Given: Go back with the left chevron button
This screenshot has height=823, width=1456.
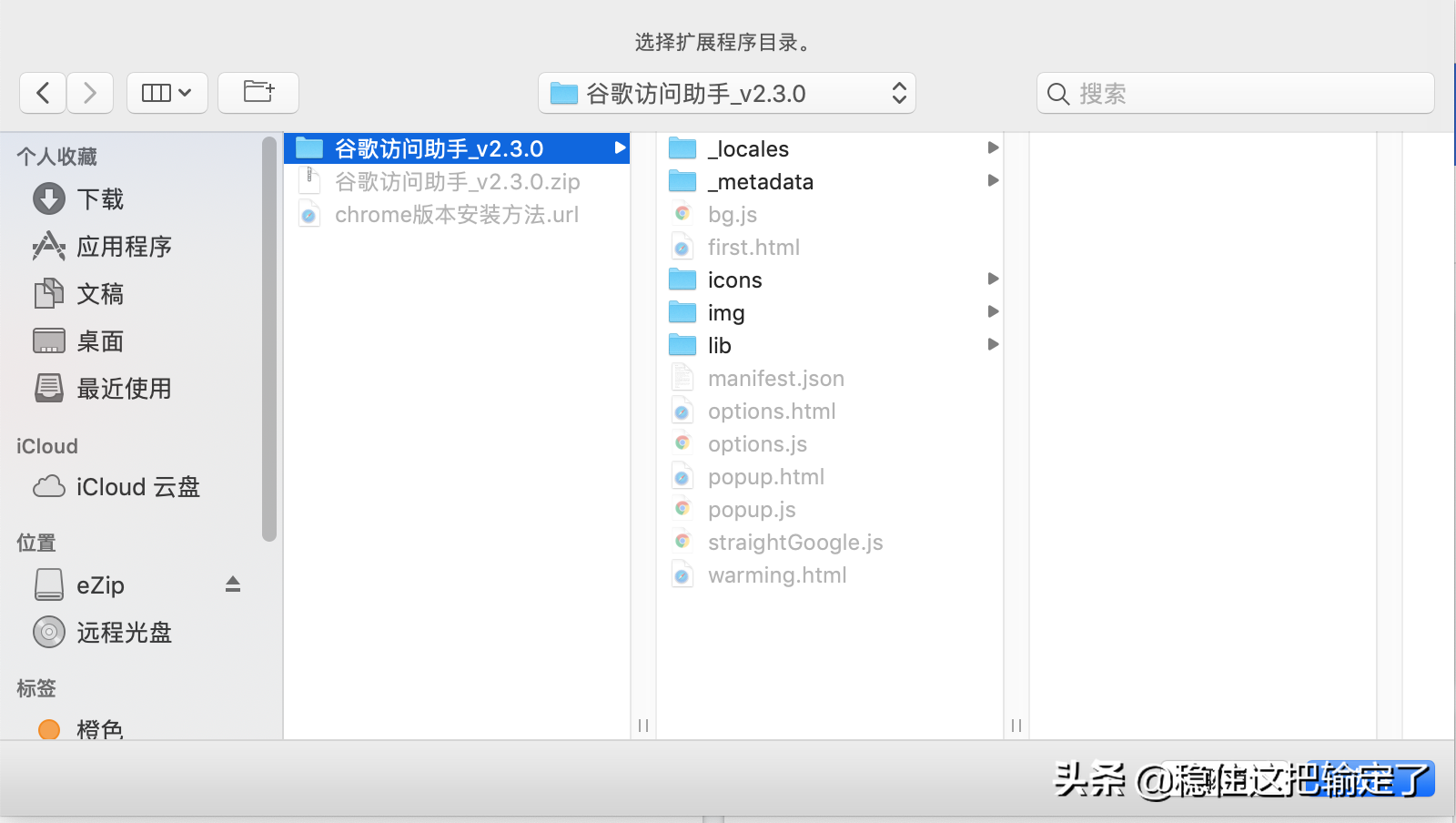Looking at the screenshot, I should pos(43,93).
